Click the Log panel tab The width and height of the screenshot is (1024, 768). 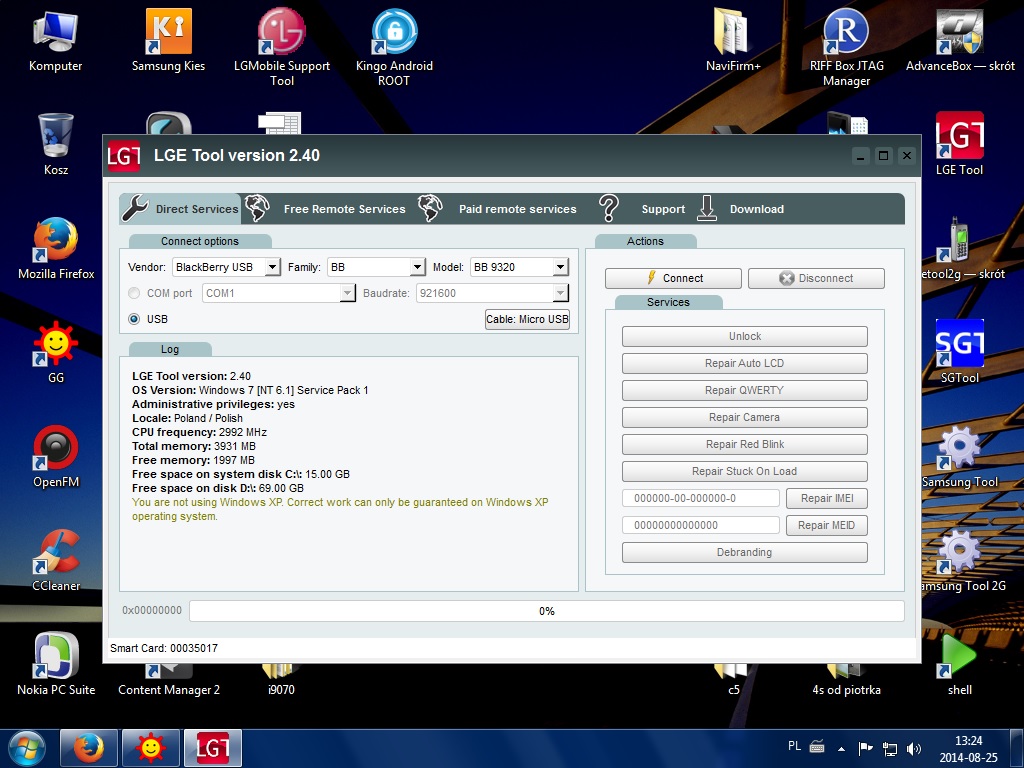(170, 349)
